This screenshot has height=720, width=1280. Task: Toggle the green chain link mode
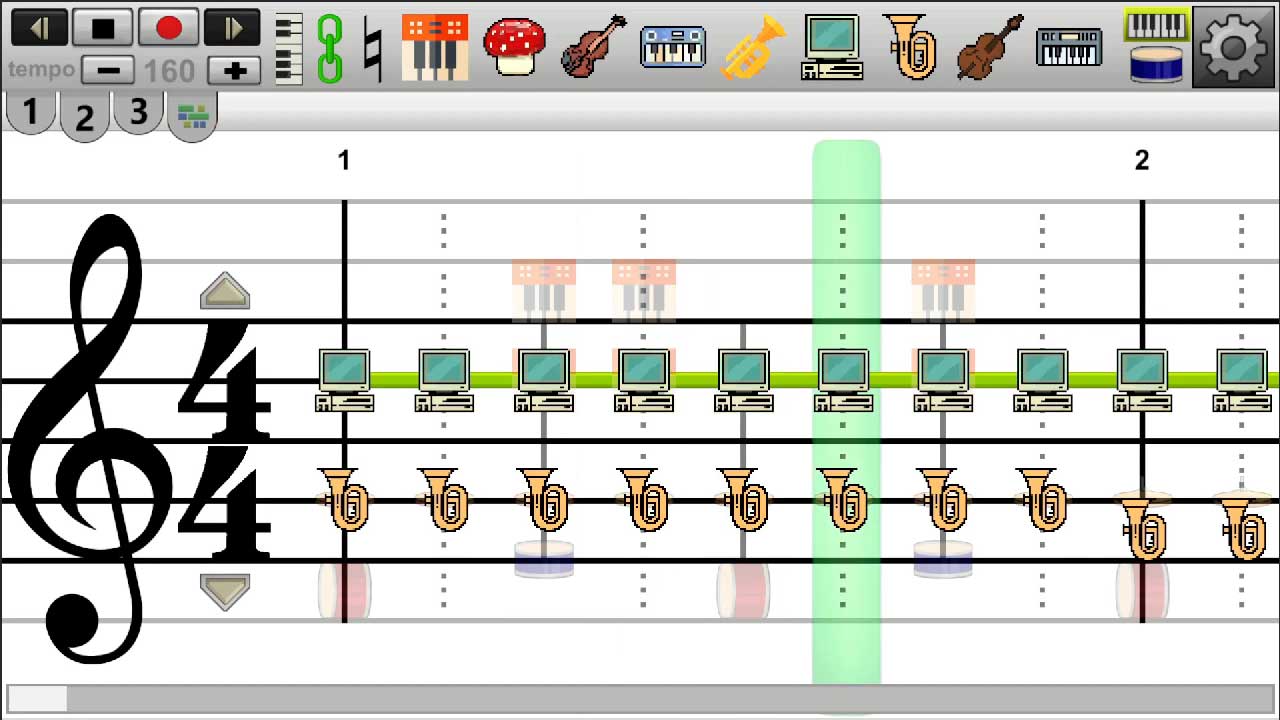[329, 48]
